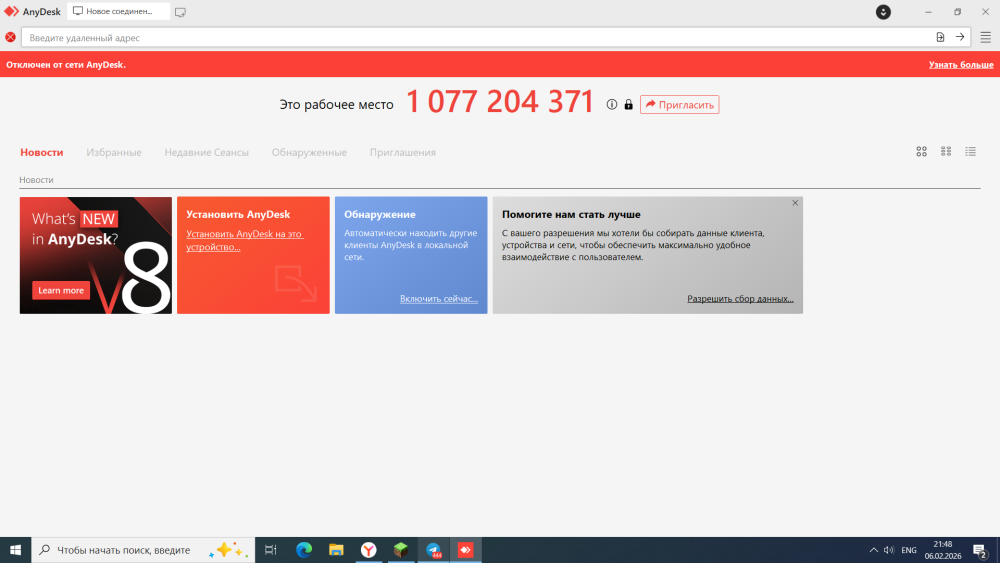Open the Minecraft block icon on the taskbar

point(401,550)
